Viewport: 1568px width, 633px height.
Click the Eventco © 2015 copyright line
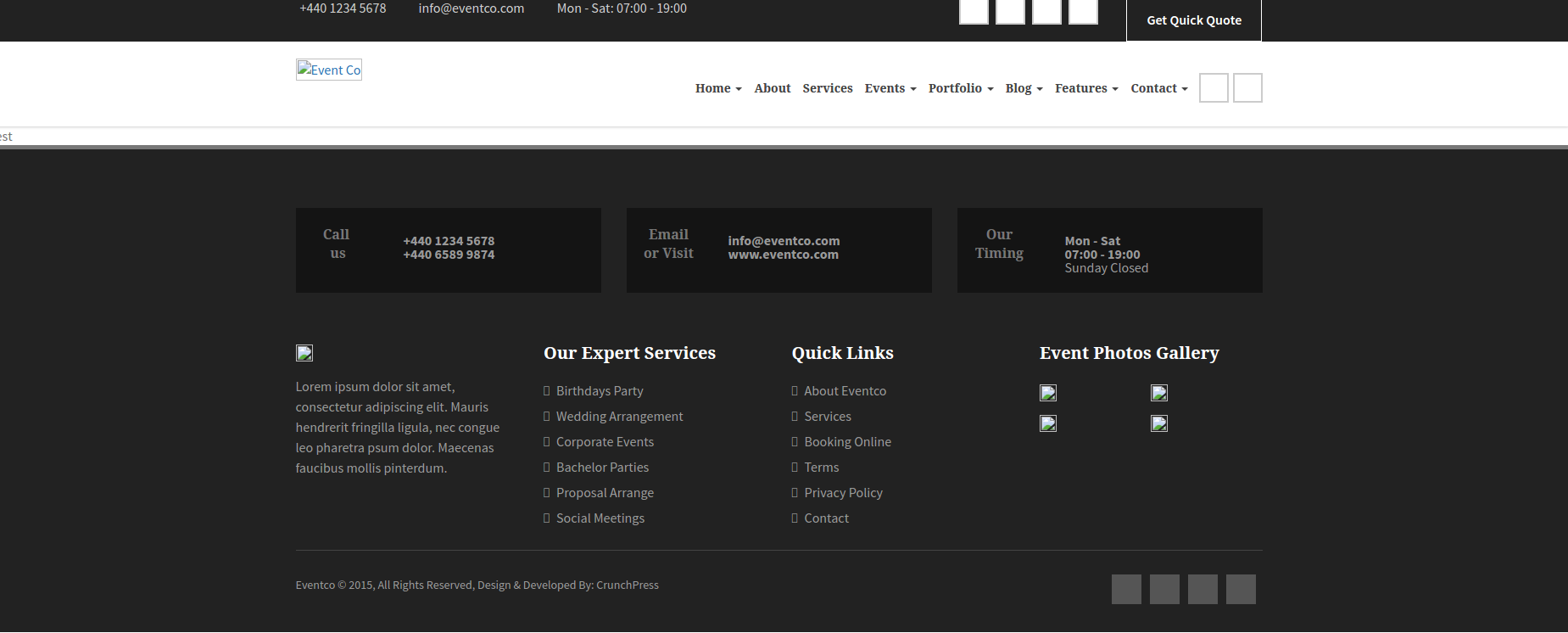pyautogui.click(x=477, y=585)
